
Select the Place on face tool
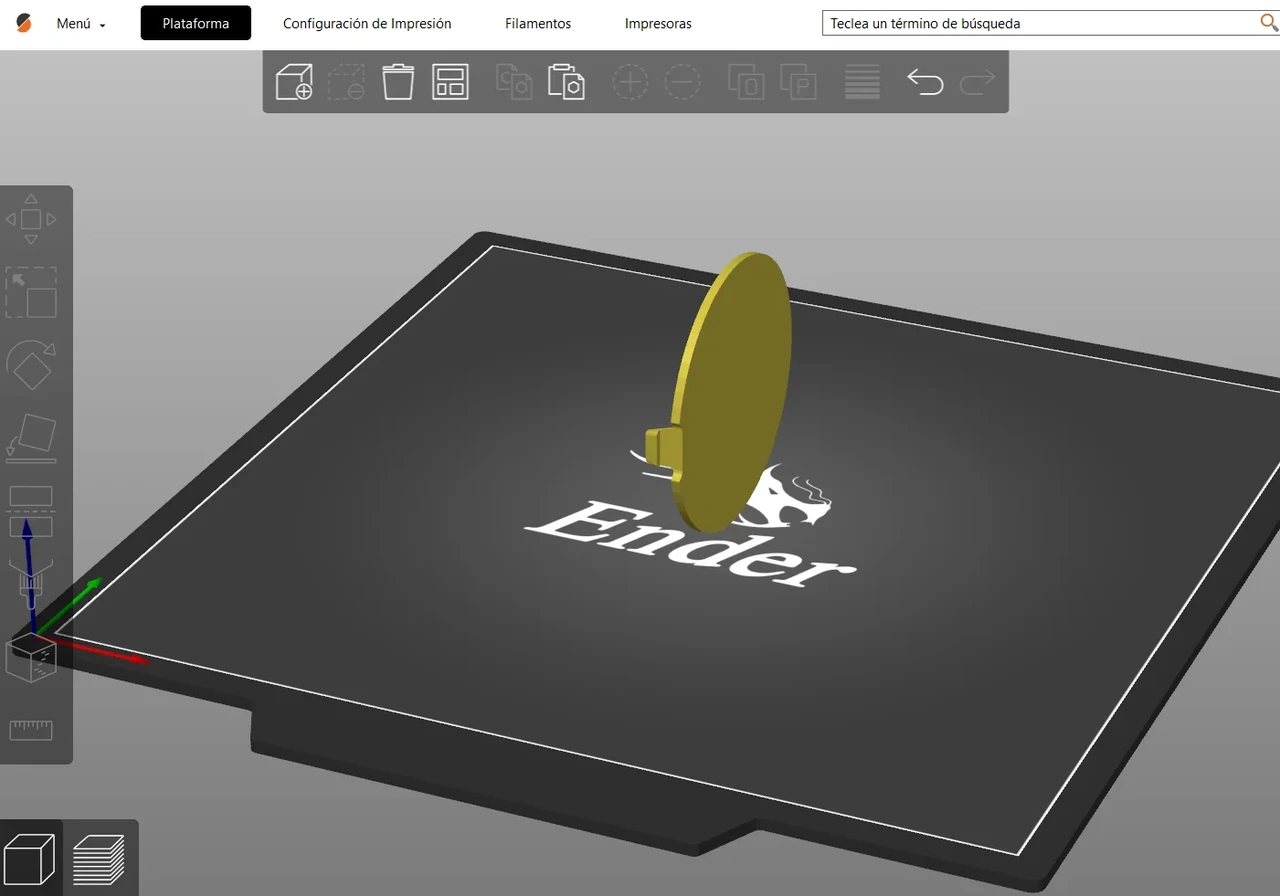tap(31, 438)
